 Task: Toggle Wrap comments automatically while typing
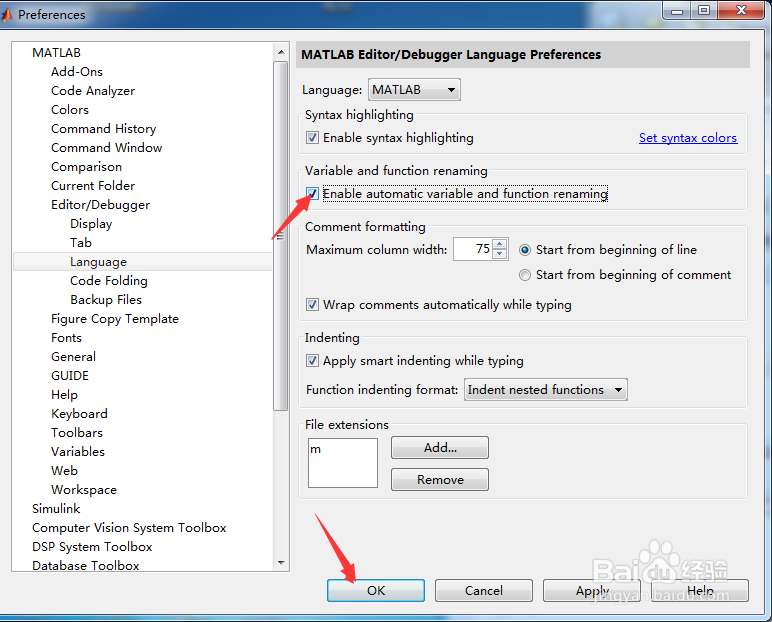point(312,304)
